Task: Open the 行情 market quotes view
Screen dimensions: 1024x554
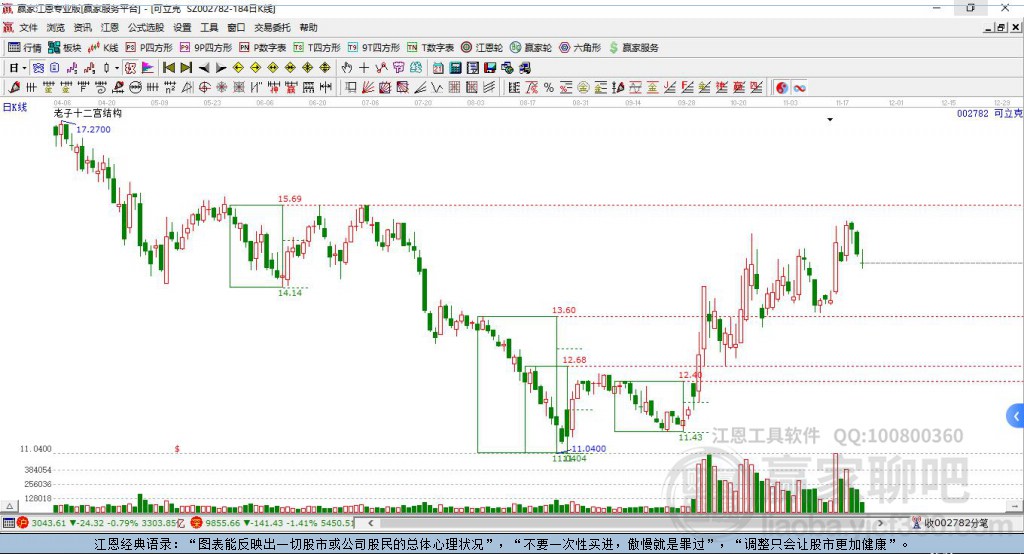Action: (24, 48)
